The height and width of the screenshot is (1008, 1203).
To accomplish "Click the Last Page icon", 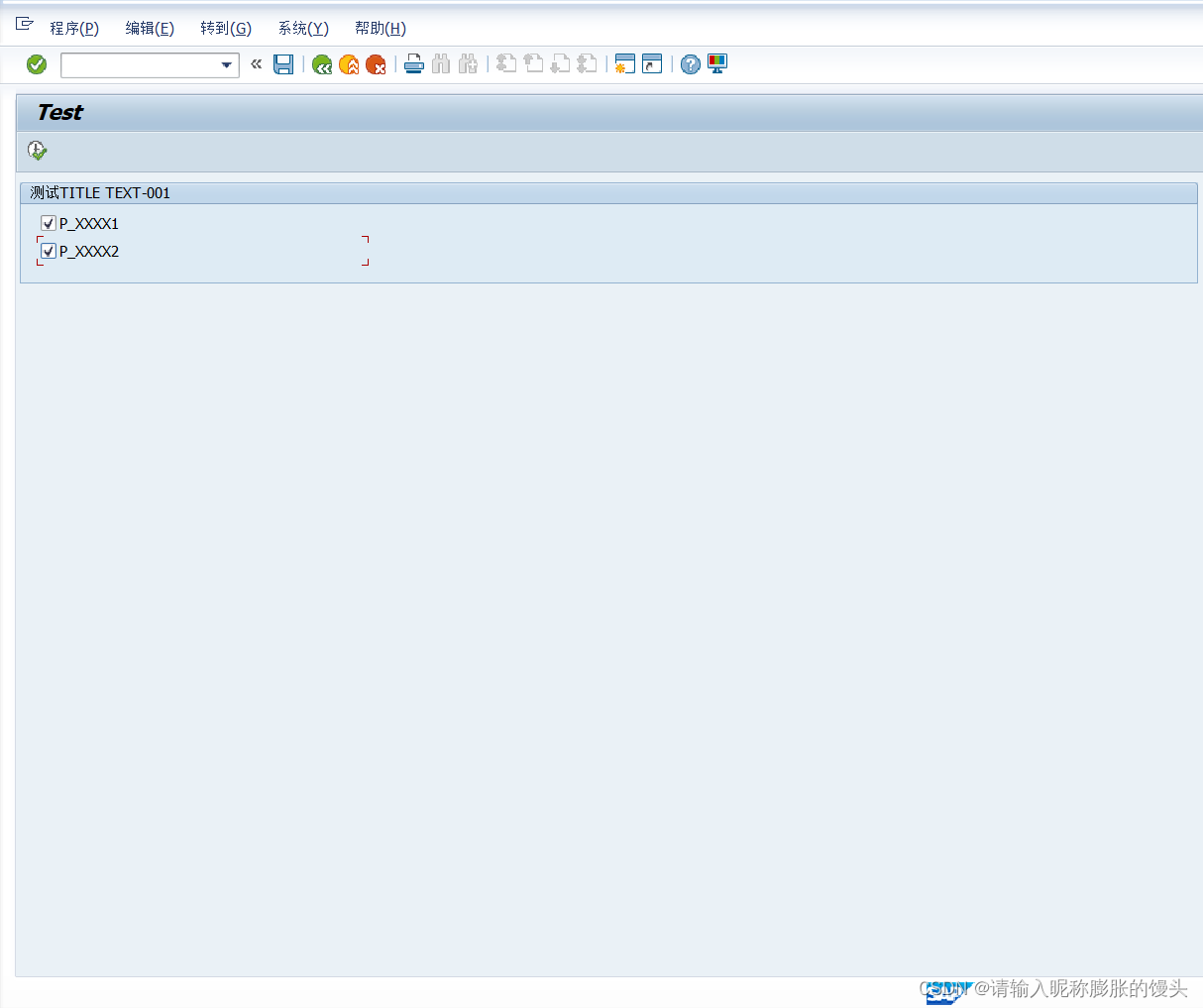I will [587, 64].
